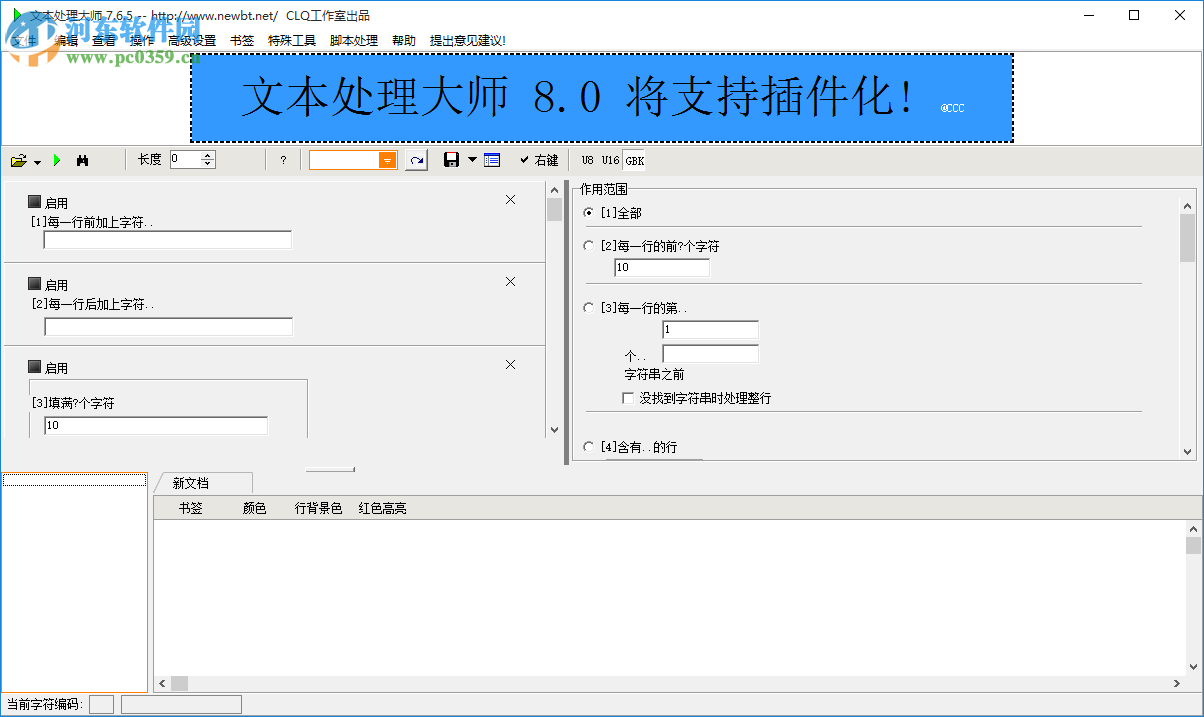Select the [1]全部 radio button
This screenshot has height=717, width=1204.
pyautogui.click(x=588, y=211)
